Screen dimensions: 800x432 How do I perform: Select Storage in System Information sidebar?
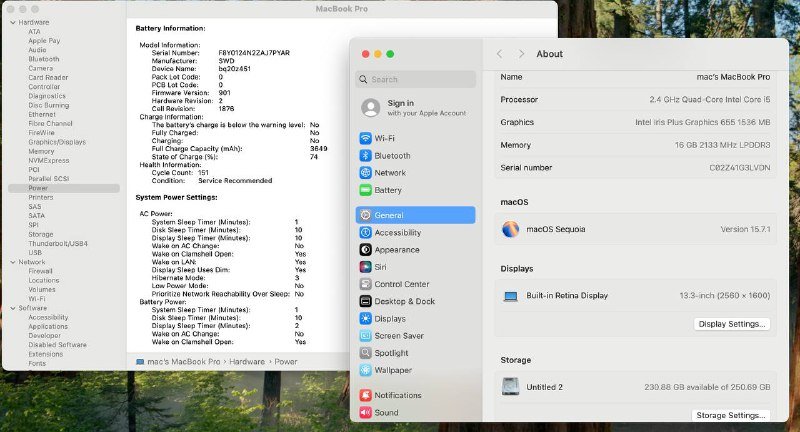pyautogui.click(x=41, y=235)
